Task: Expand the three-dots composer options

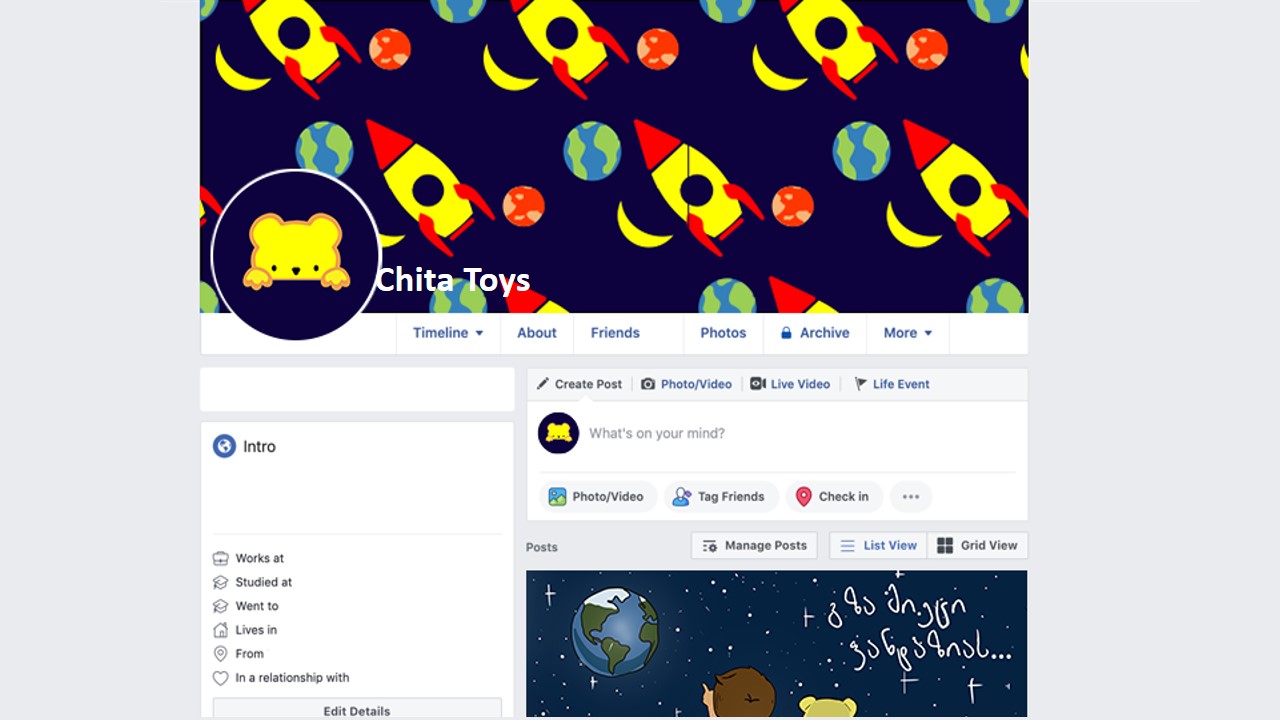Action: click(x=911, y=496)
